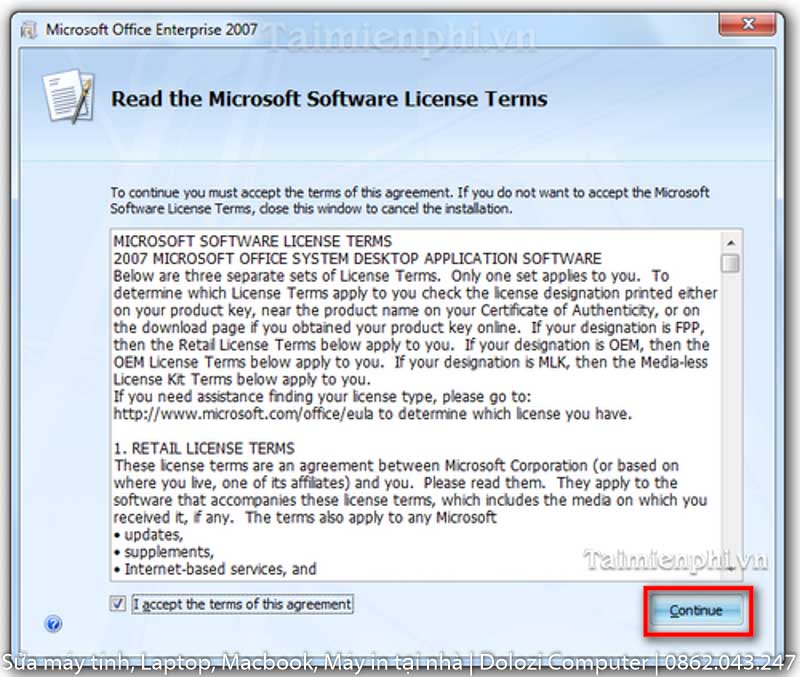The width and height of the screenshot is (800, 677).
Task: Click the scrollbar down arrow in license box
Action: (x=732, y=568)
